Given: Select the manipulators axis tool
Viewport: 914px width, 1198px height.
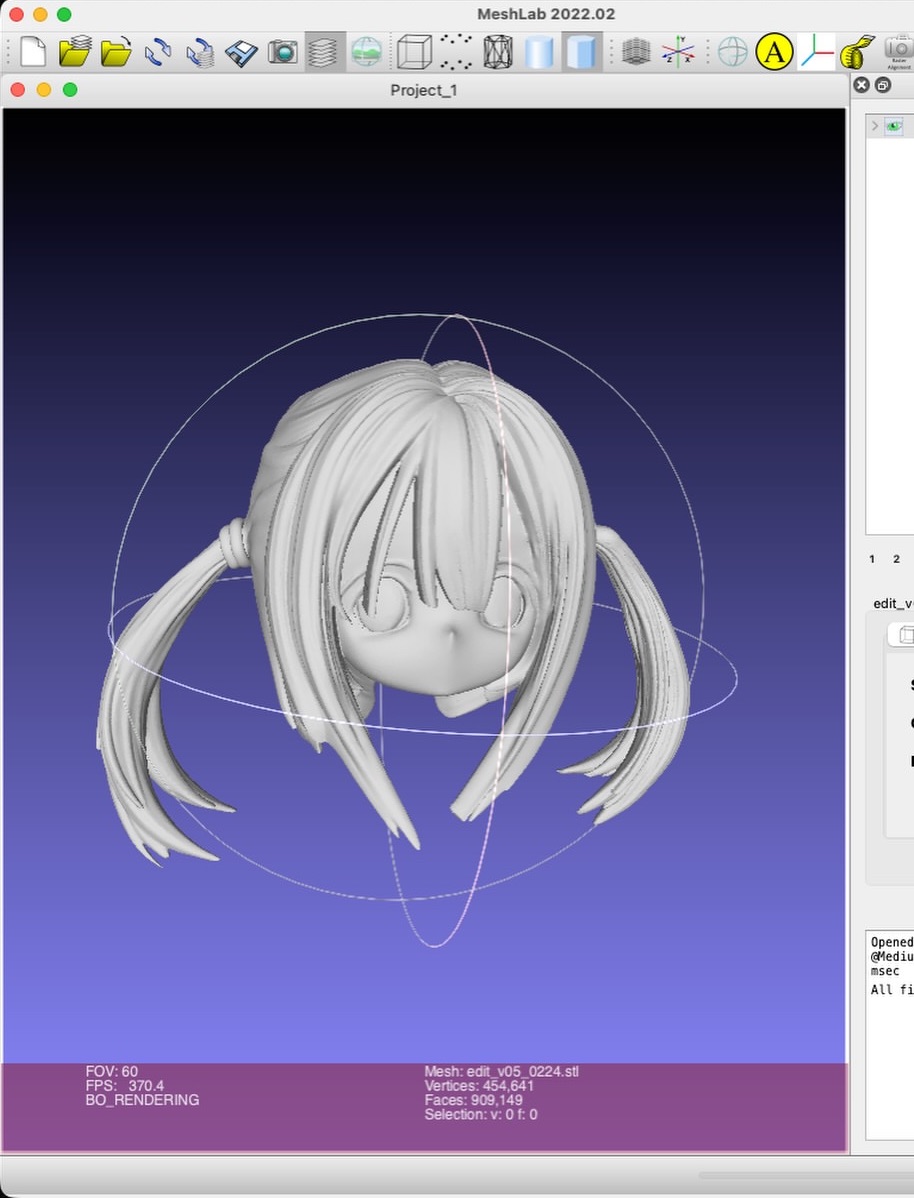Looking at the screenshot, I should (816, 52).
